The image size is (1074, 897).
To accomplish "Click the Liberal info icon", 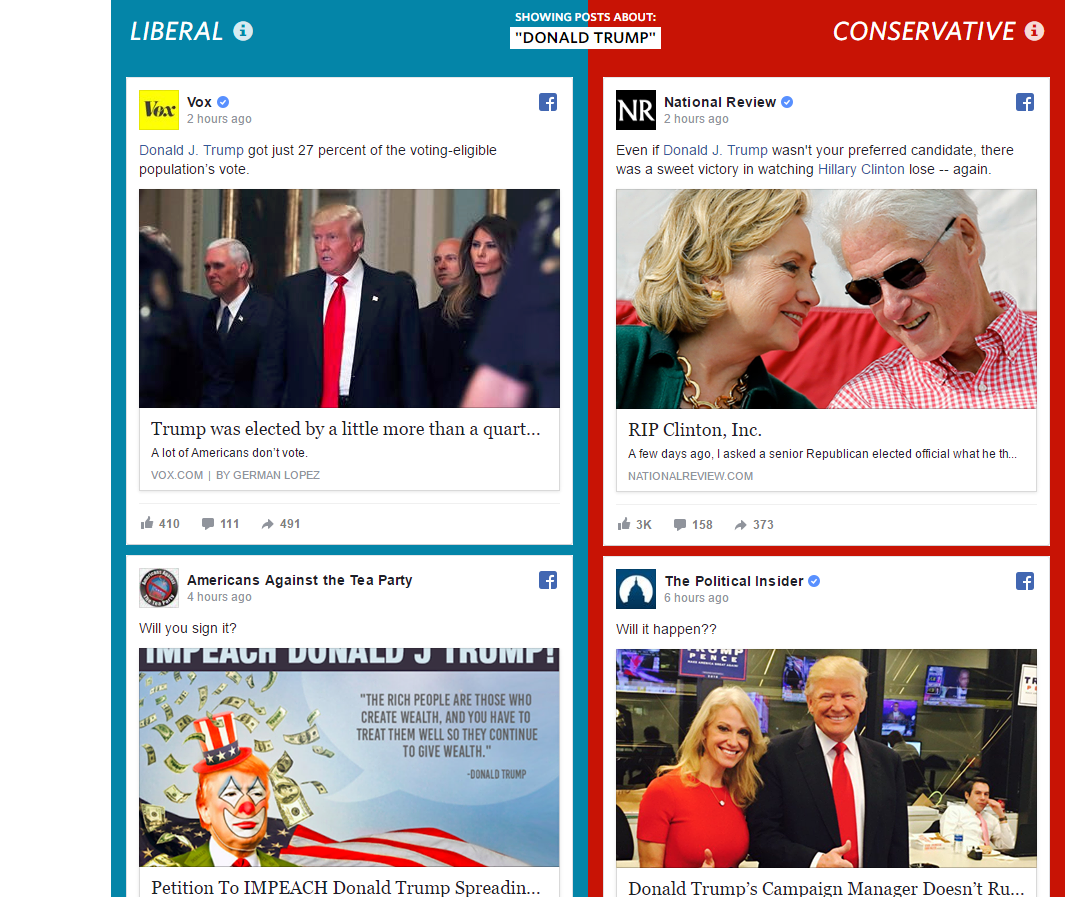I will tap(243, 31).
